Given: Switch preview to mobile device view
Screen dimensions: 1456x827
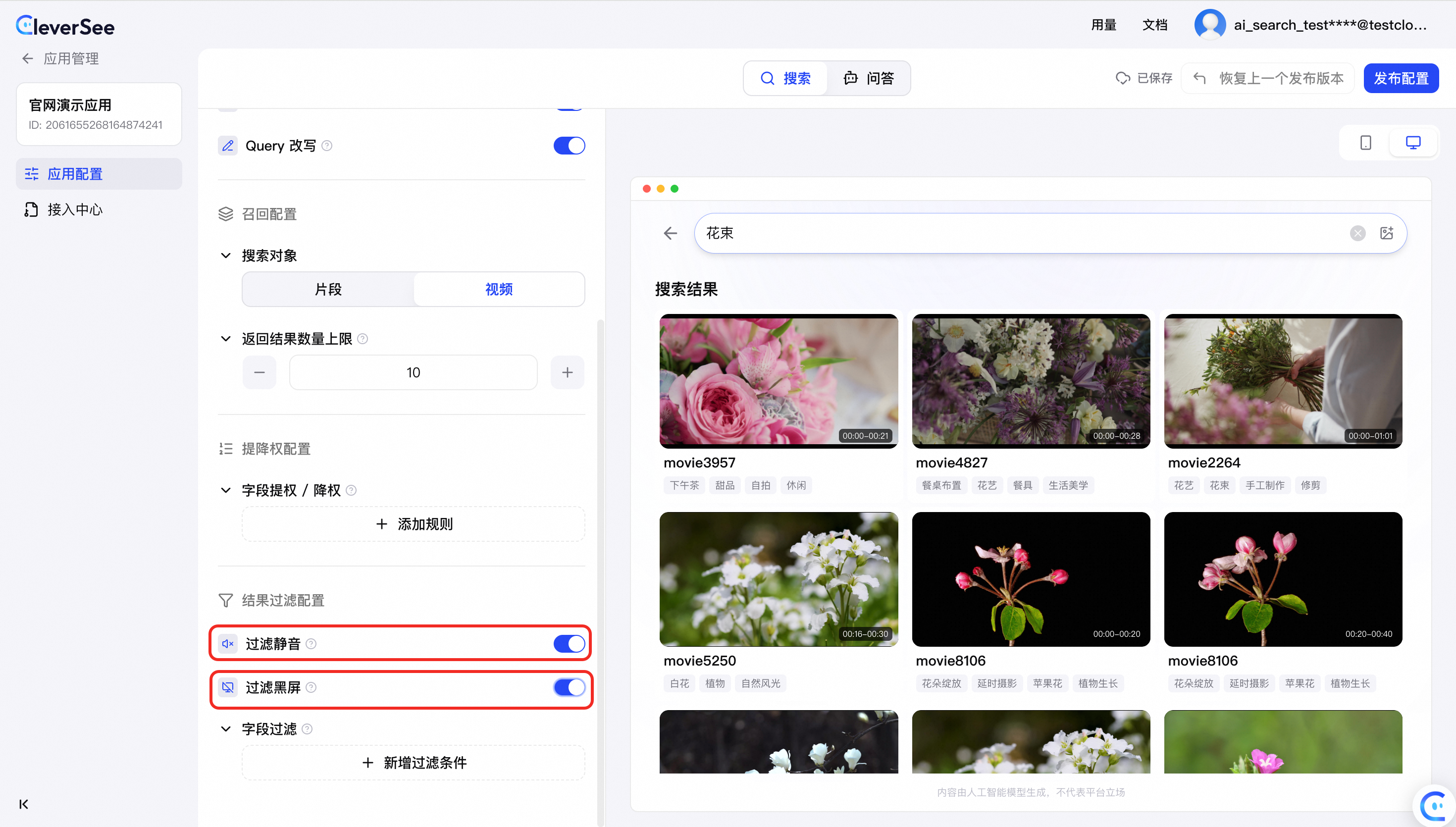Looking at the screenshot, I should click(1366, 143).
